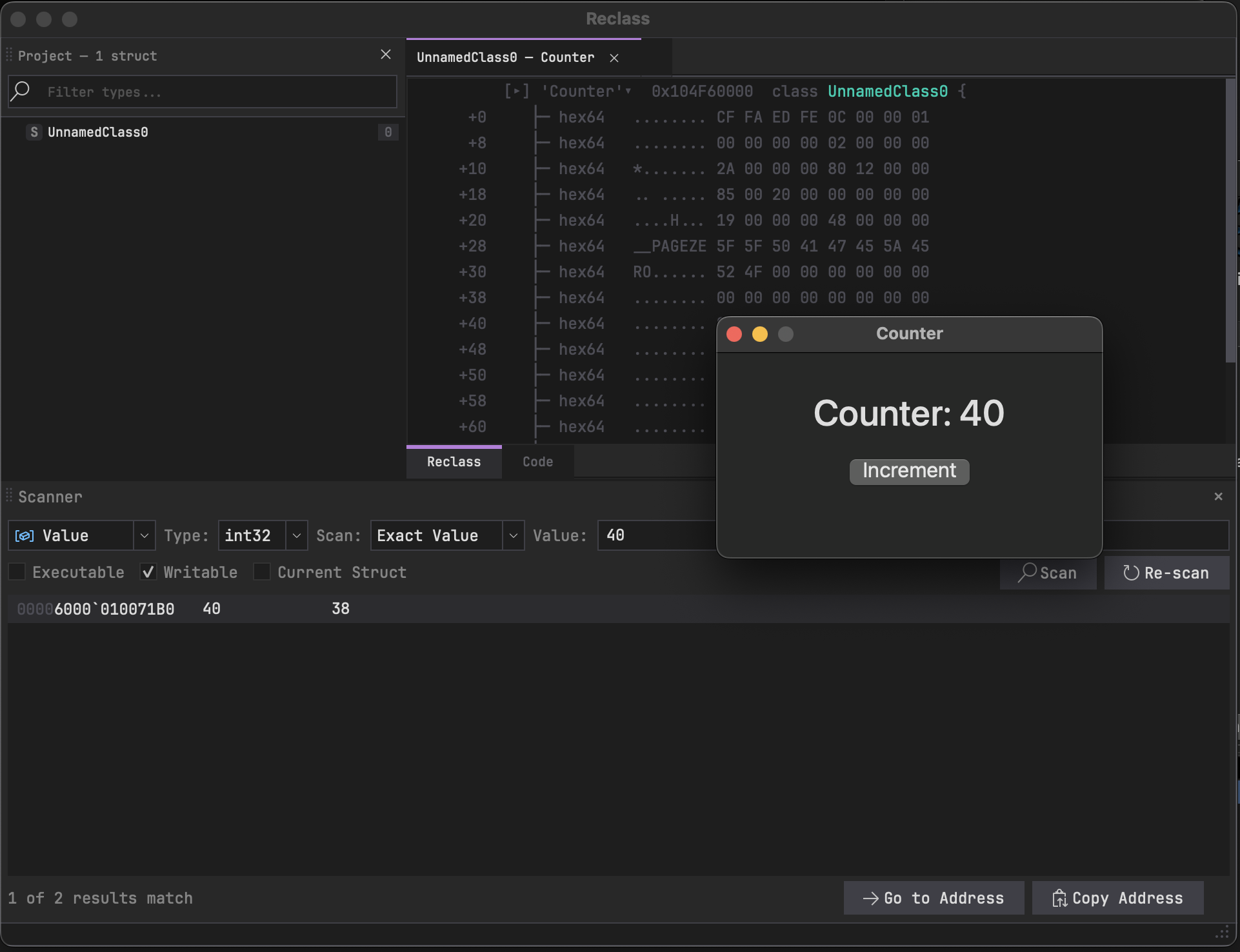Click the struct view vertical scrollbar
This screenshot has width=1240, height=952.
point(1231,221)
